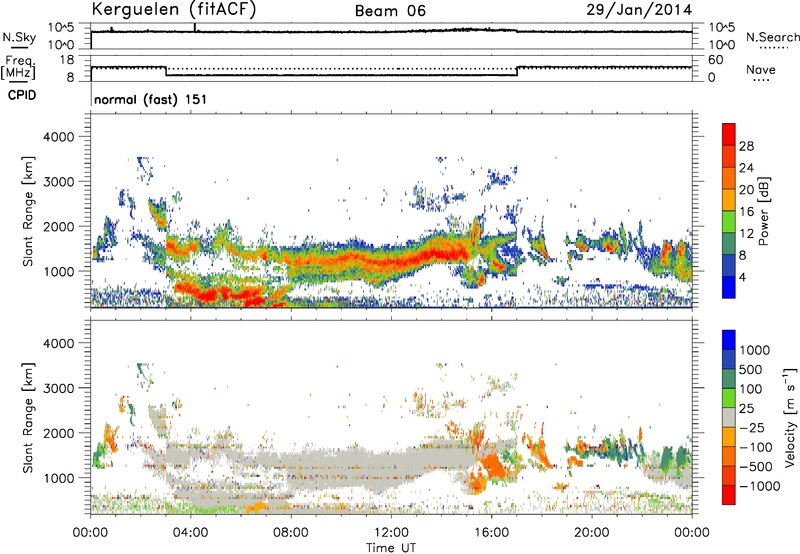Click the '1000' tick on the velocity panel axis
This screenshot has height=554, width=800.
59,478
